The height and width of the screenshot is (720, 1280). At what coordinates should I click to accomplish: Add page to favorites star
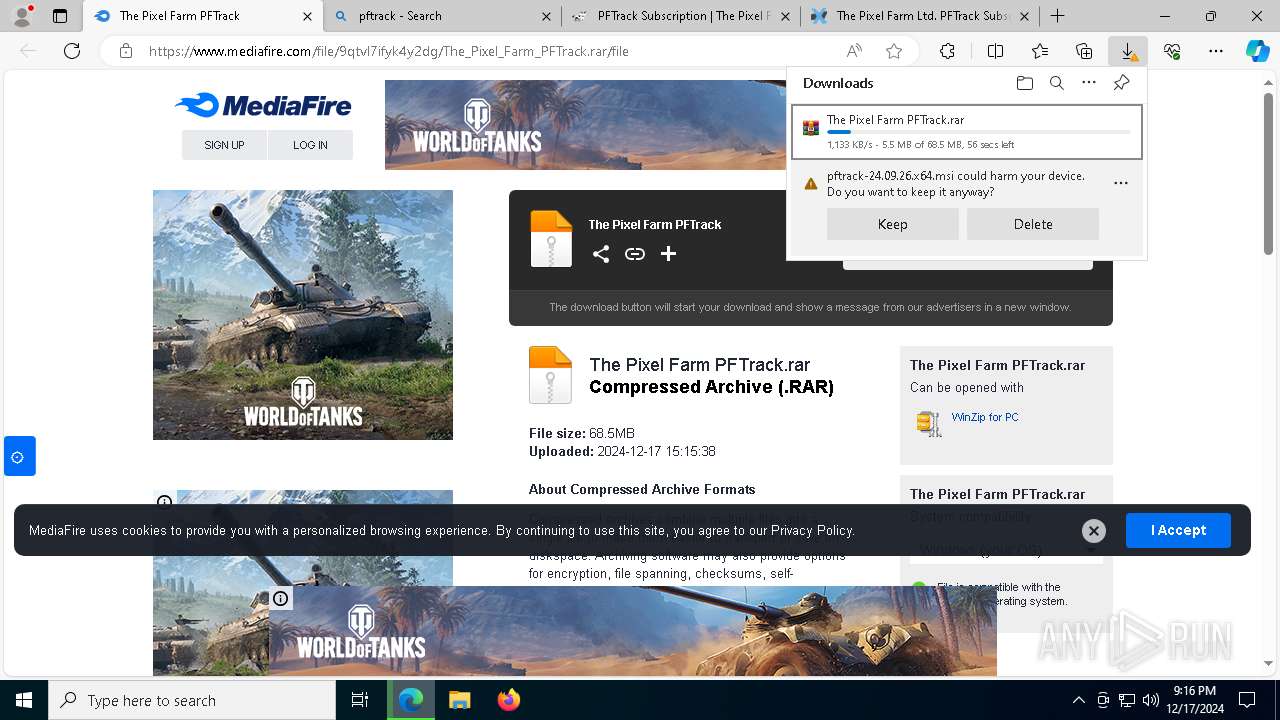894,51
